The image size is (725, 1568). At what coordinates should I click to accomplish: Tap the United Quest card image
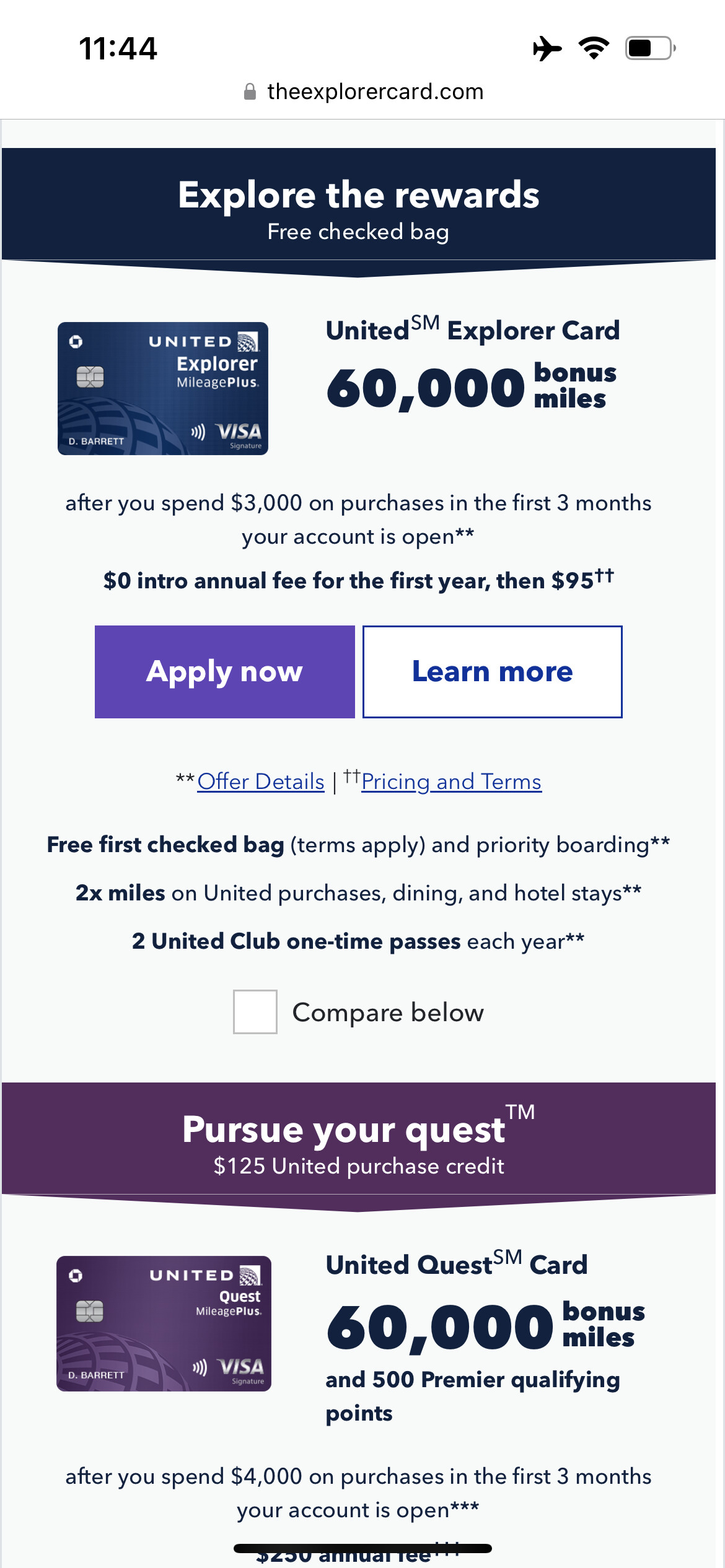pos(164,1323)
